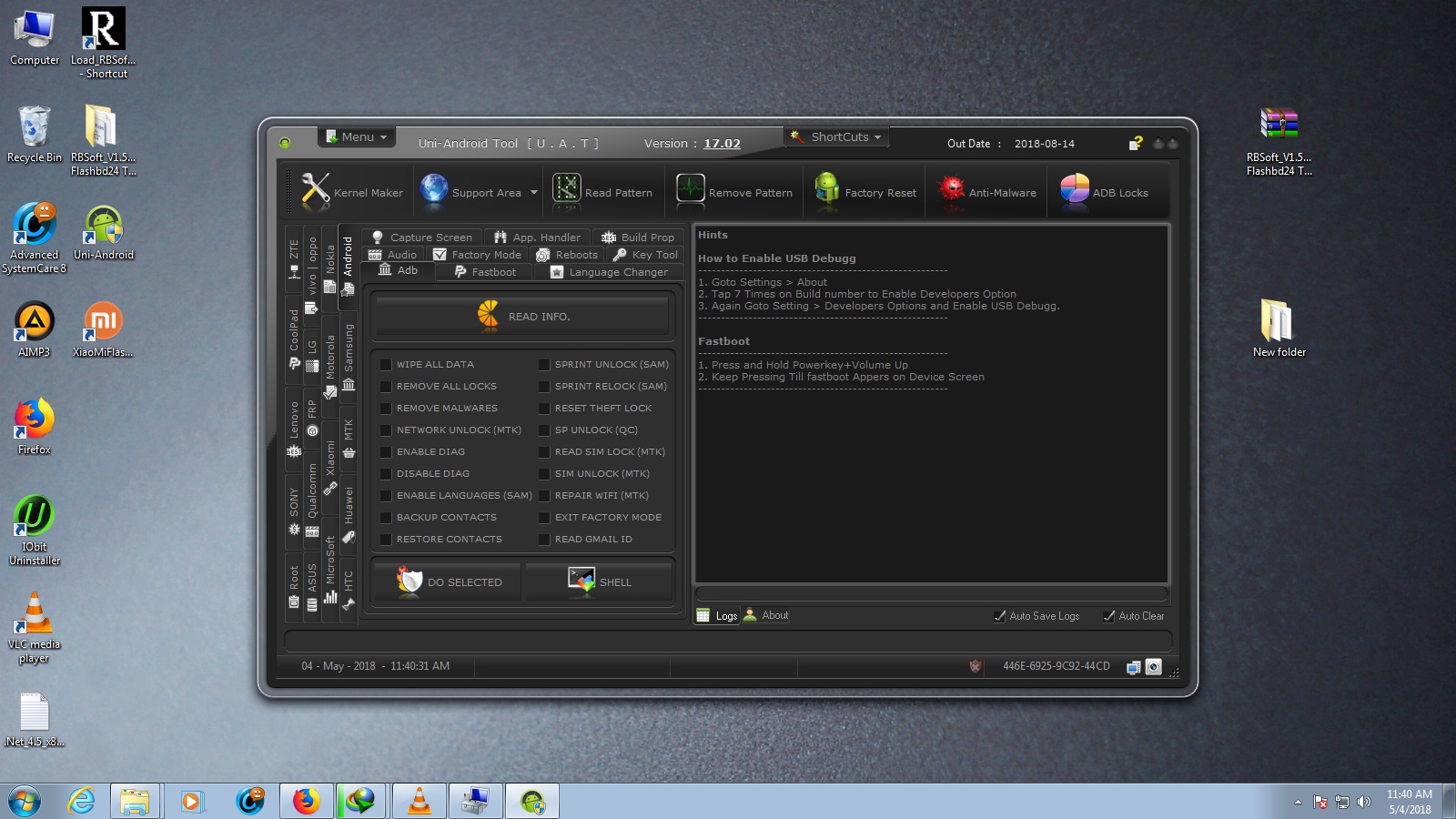Select the IObit Uninstaller desktop icon

pos(35,531)
